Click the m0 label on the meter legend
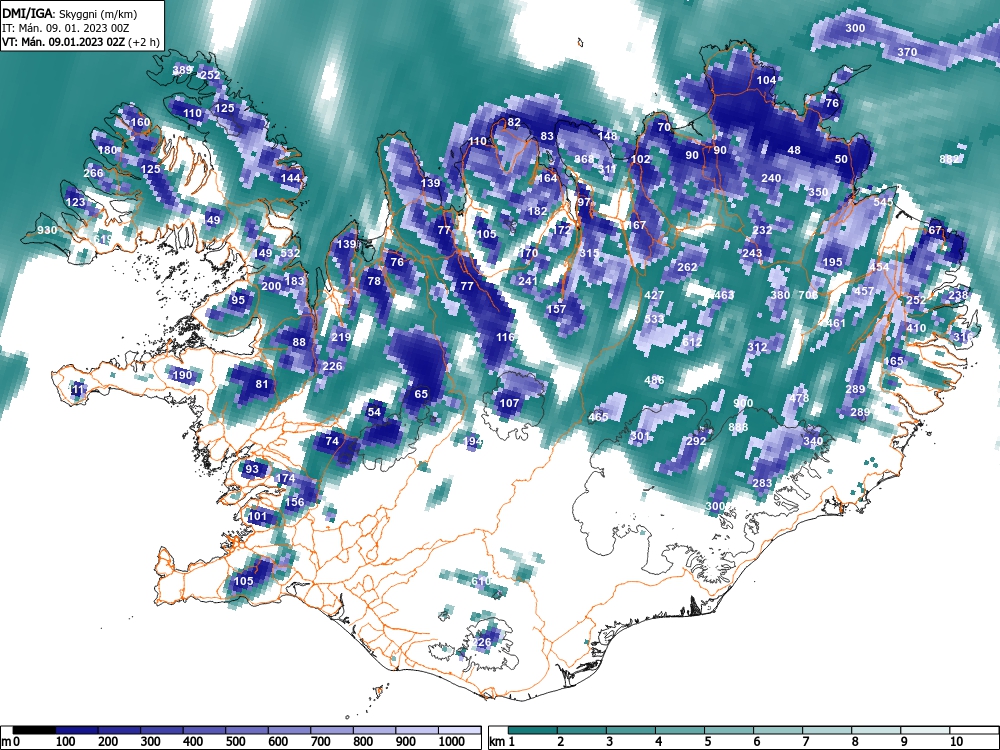 [9, 742]
